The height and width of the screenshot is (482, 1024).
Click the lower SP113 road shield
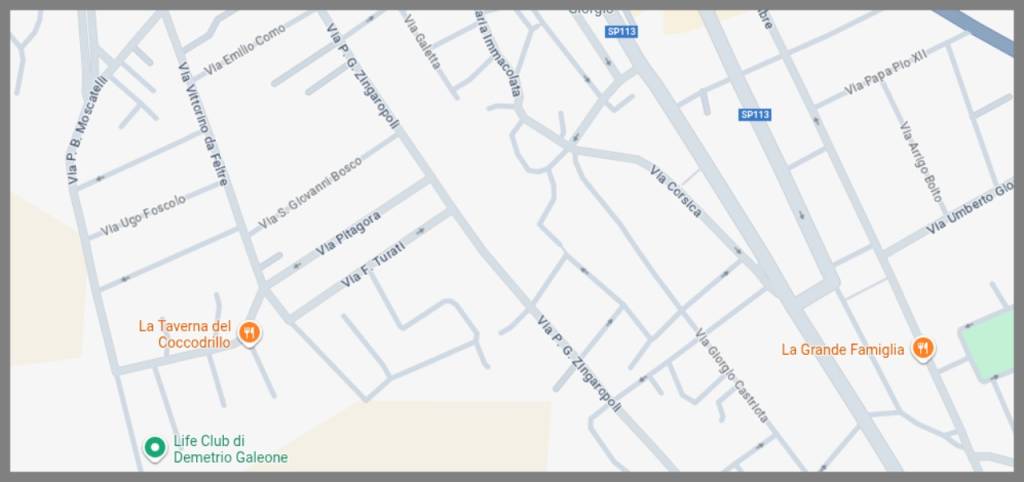(x=755, y=114)
